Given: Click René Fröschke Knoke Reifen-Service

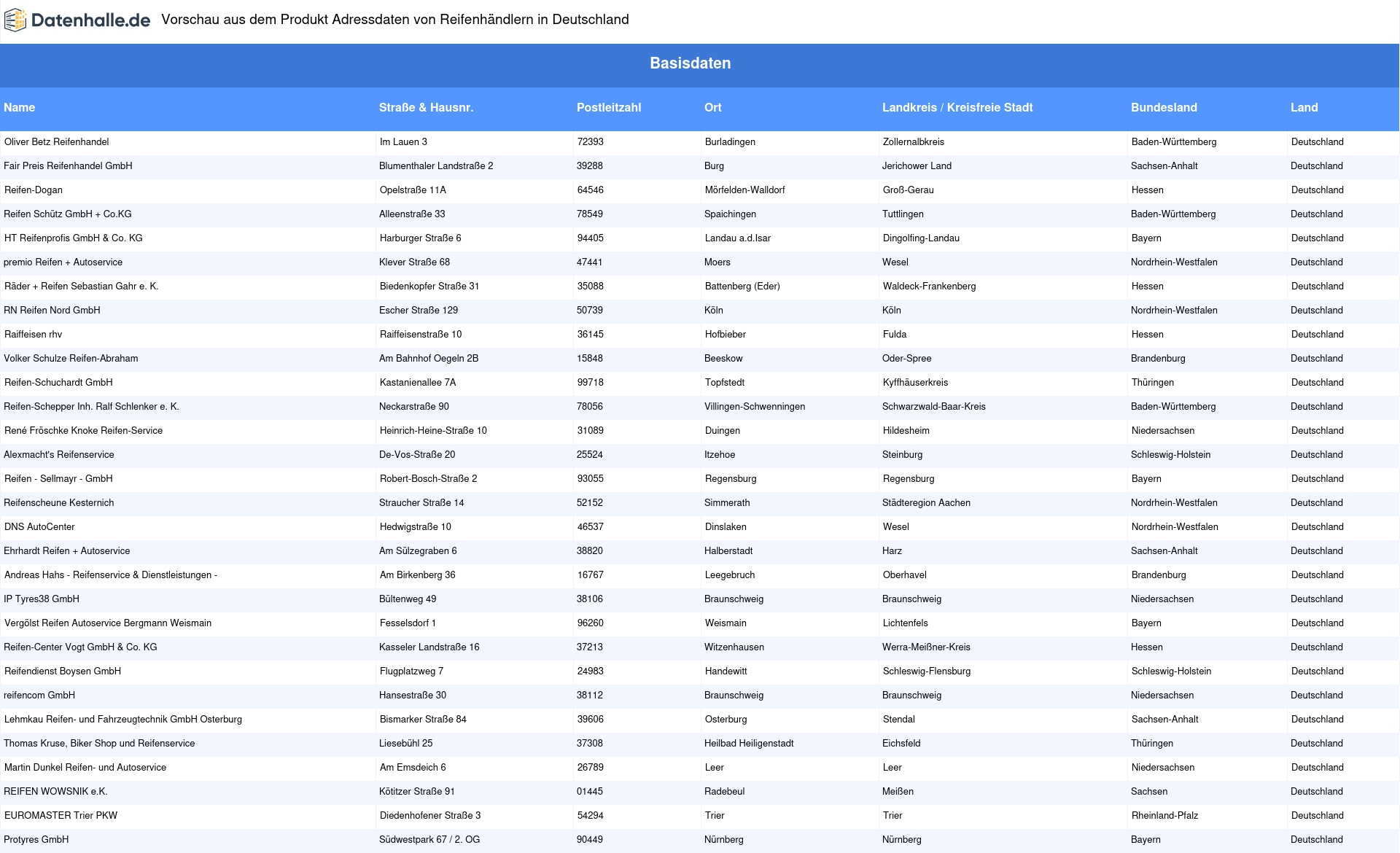Looking at the screenshot, I should click(x=84, y=430).
